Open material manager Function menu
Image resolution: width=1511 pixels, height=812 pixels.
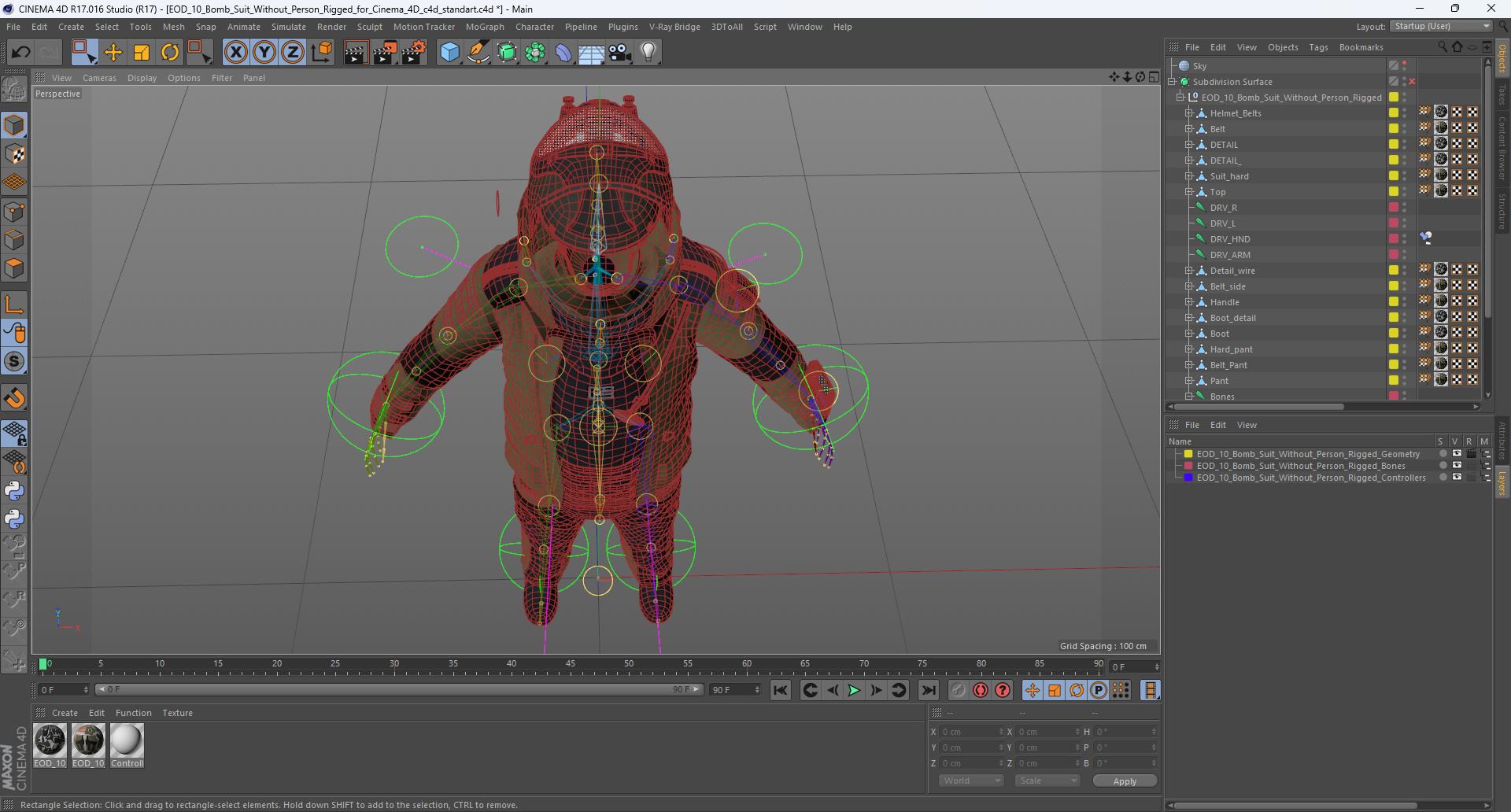[x=134, y=713]
